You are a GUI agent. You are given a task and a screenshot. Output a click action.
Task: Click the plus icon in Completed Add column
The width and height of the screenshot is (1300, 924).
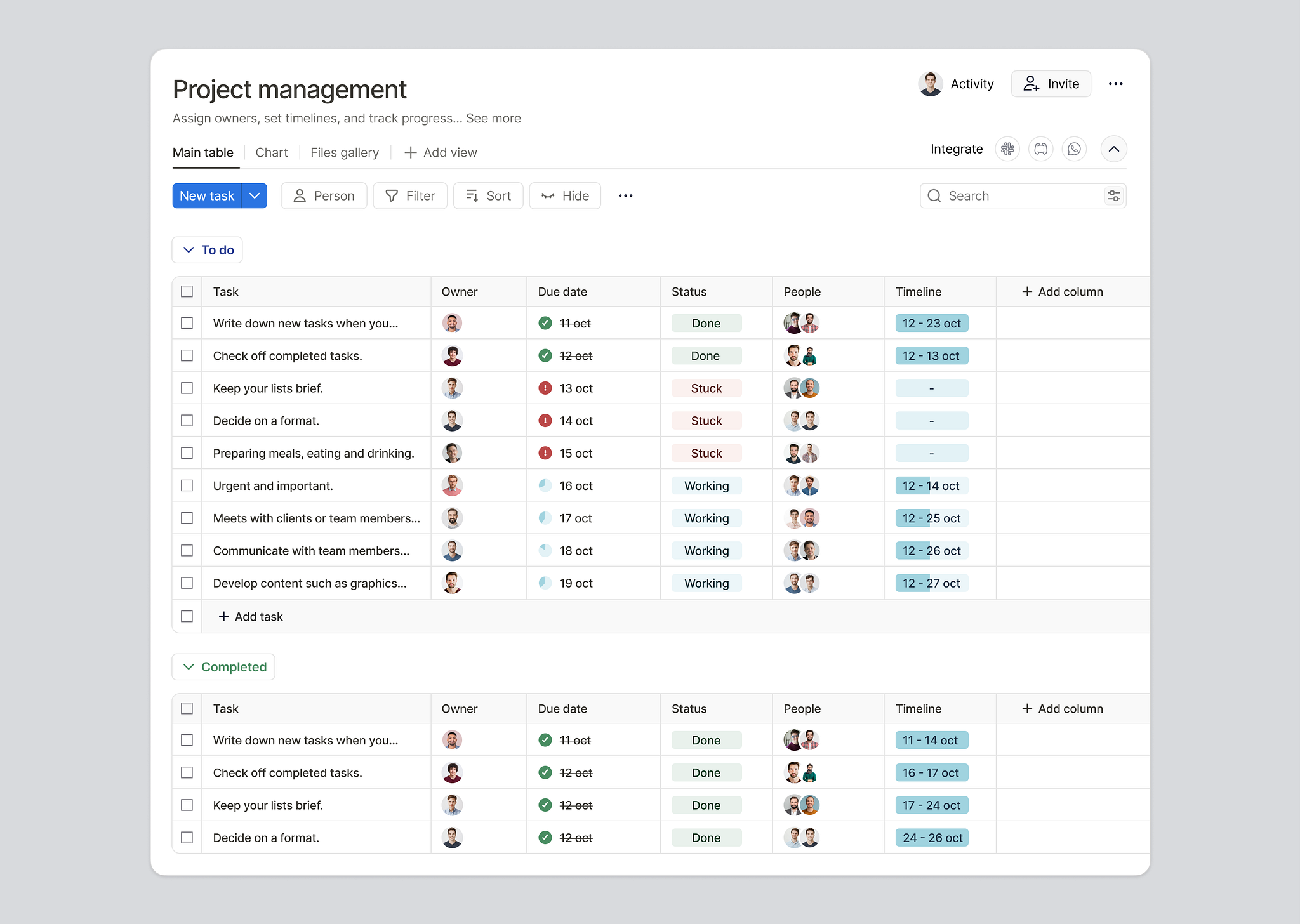tap(1027, 708)
